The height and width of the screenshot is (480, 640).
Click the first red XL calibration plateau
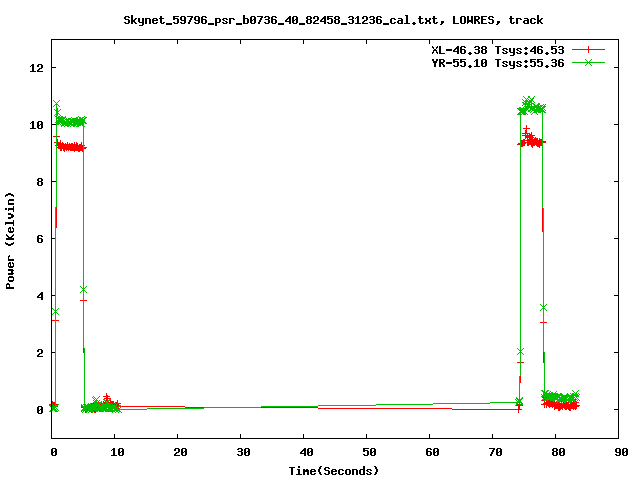[x=71, y=147]
